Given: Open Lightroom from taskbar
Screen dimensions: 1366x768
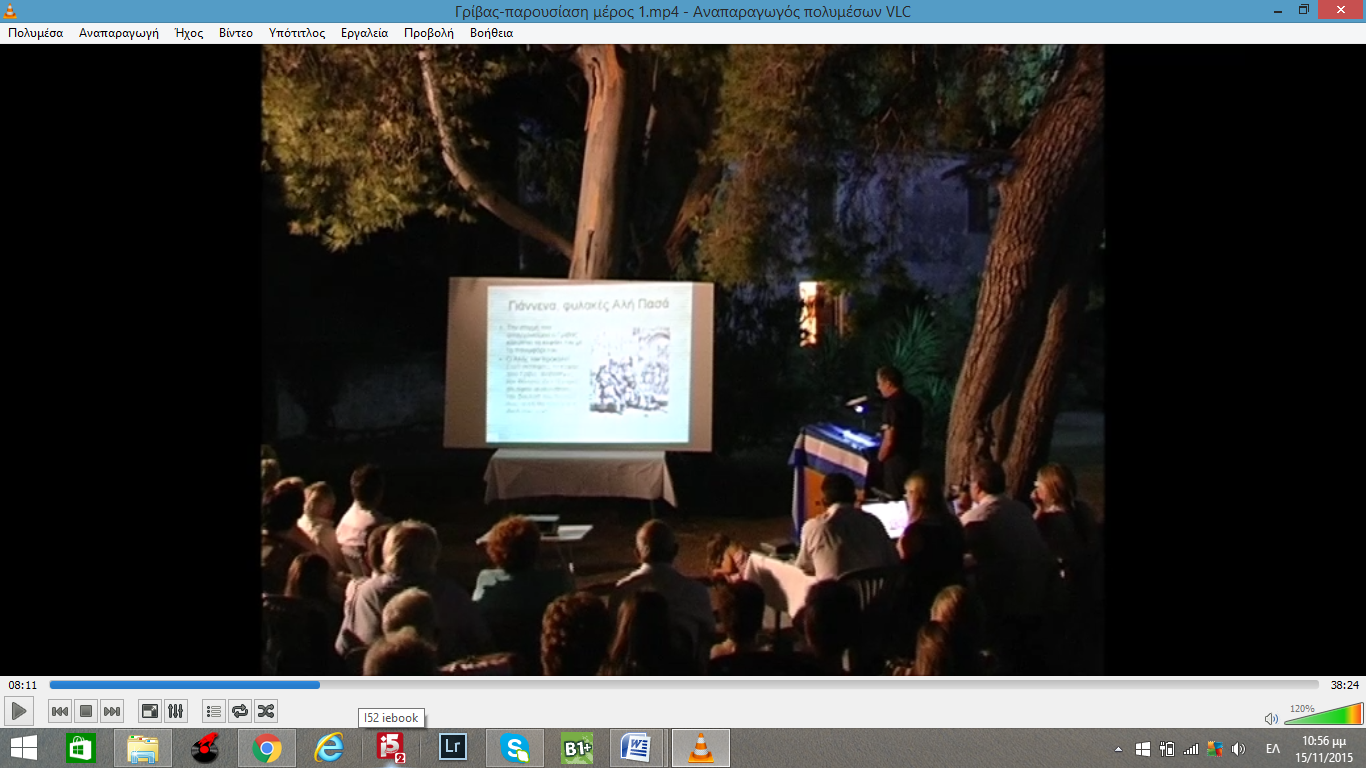Looking at the screenshot, I should 453,748.
